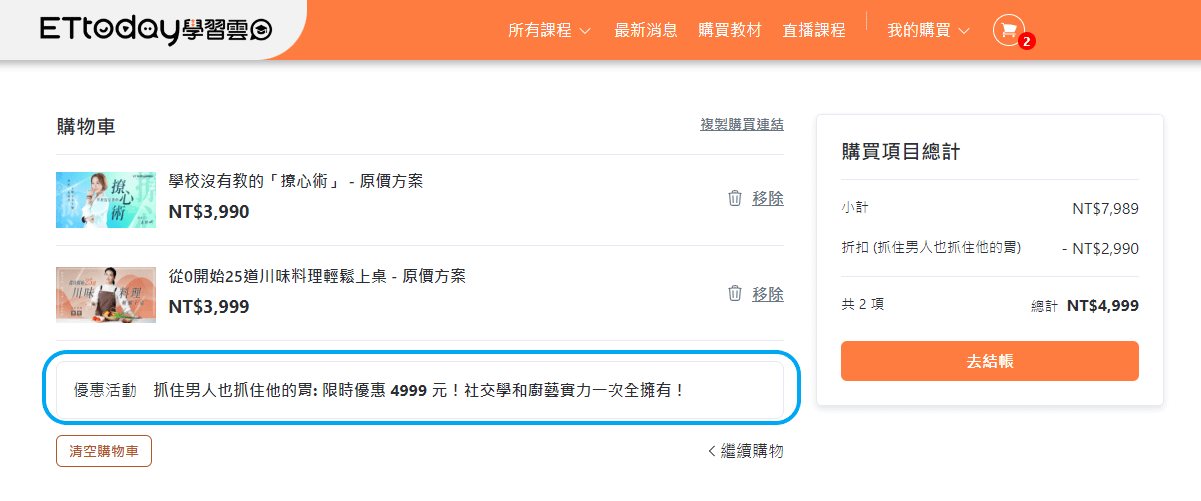Click the 學校沒有教的「撩心術」course title
Viewport: 1201px width, 501px height.
tap(296, 181)
